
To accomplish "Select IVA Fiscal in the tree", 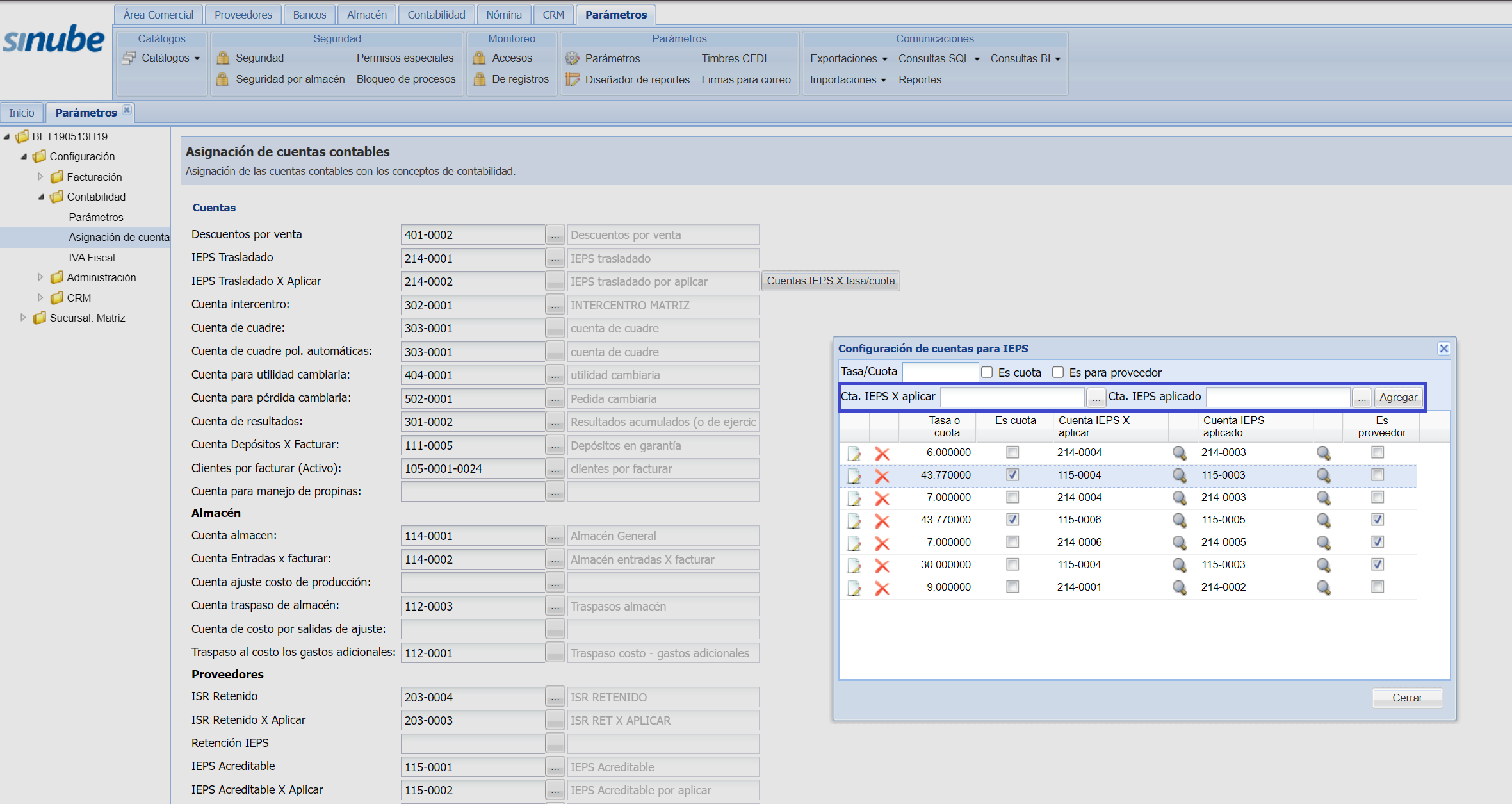I will click(x=92, y=258).
